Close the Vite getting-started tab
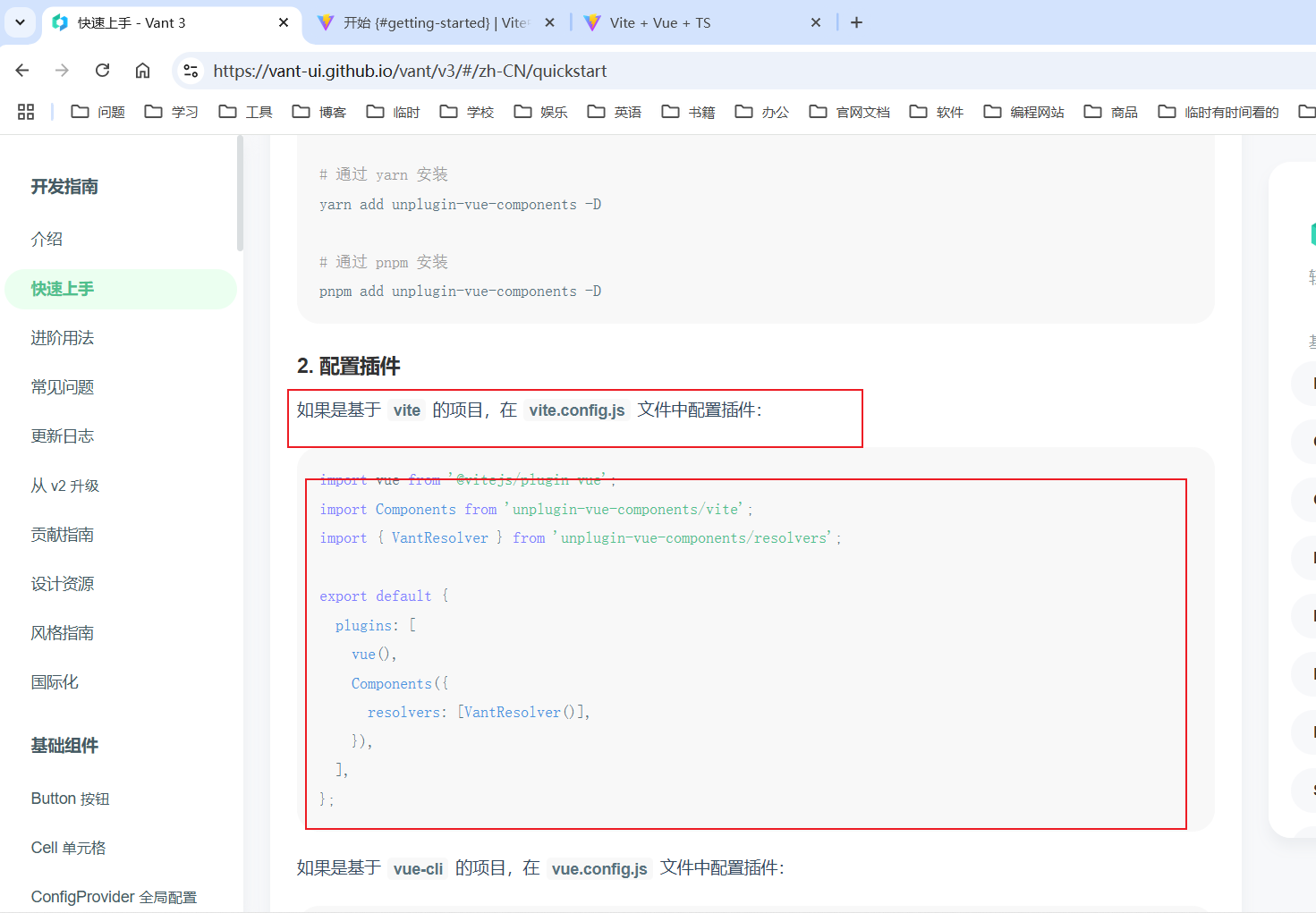 pos(549,22)
